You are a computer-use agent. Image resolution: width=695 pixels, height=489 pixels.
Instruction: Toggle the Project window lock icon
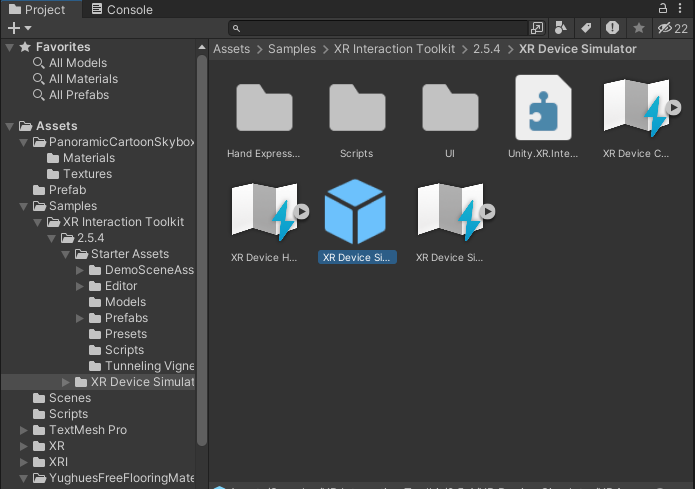(663, 8)
